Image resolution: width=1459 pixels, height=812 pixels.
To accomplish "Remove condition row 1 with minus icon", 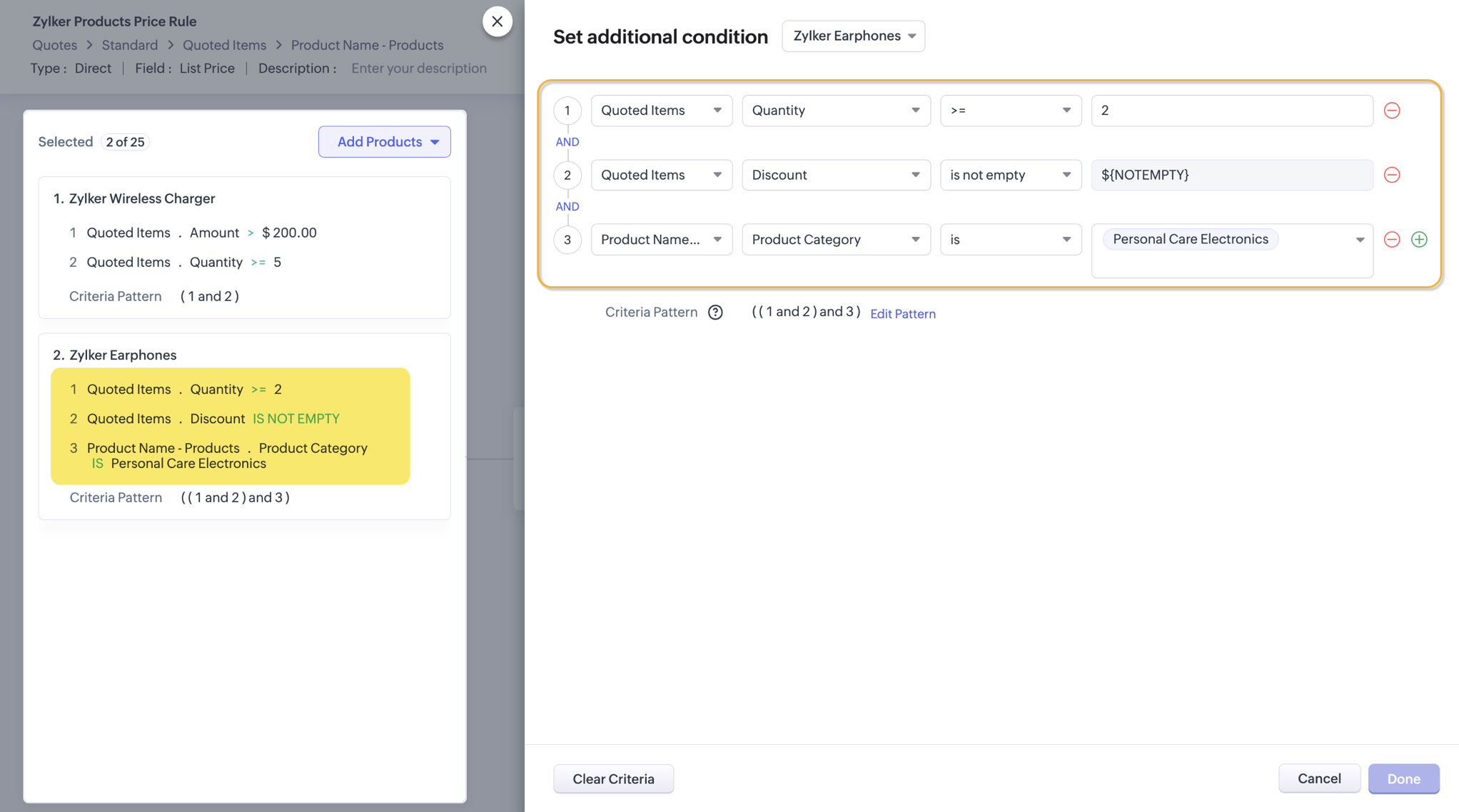I will (x=1391, y=111).
